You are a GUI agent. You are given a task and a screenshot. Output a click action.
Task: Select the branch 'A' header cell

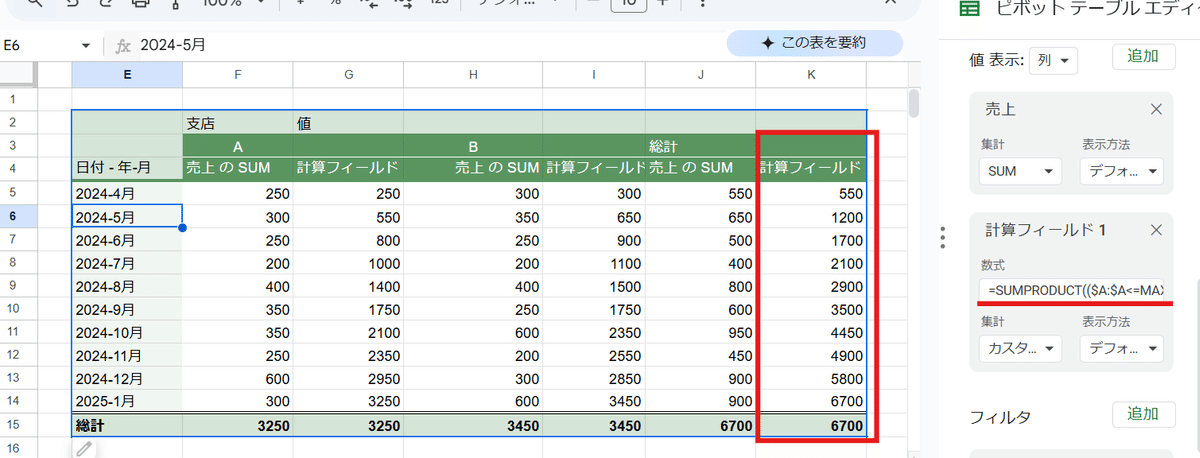pos(237,146)
